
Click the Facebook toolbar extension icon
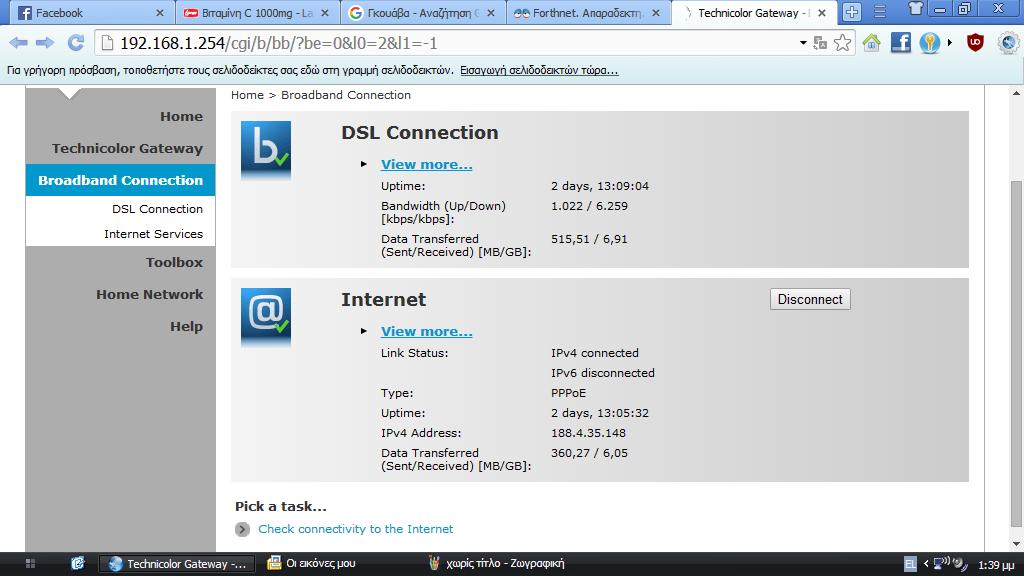(x=901, y=43)
